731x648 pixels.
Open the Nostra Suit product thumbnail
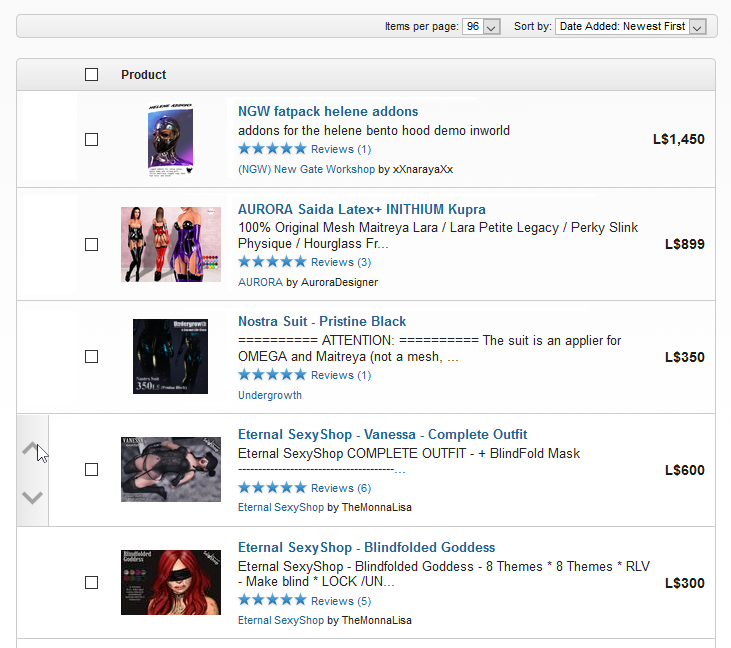tap(171, 356)
